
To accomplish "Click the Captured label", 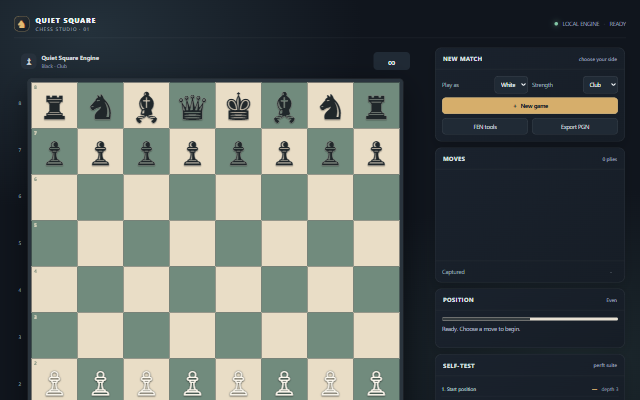I will click(453, 272).
